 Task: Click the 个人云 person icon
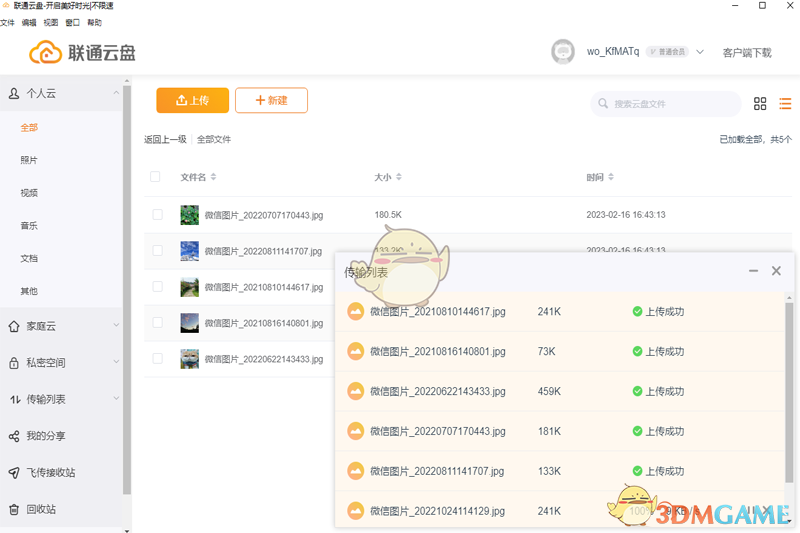(14, 93)
